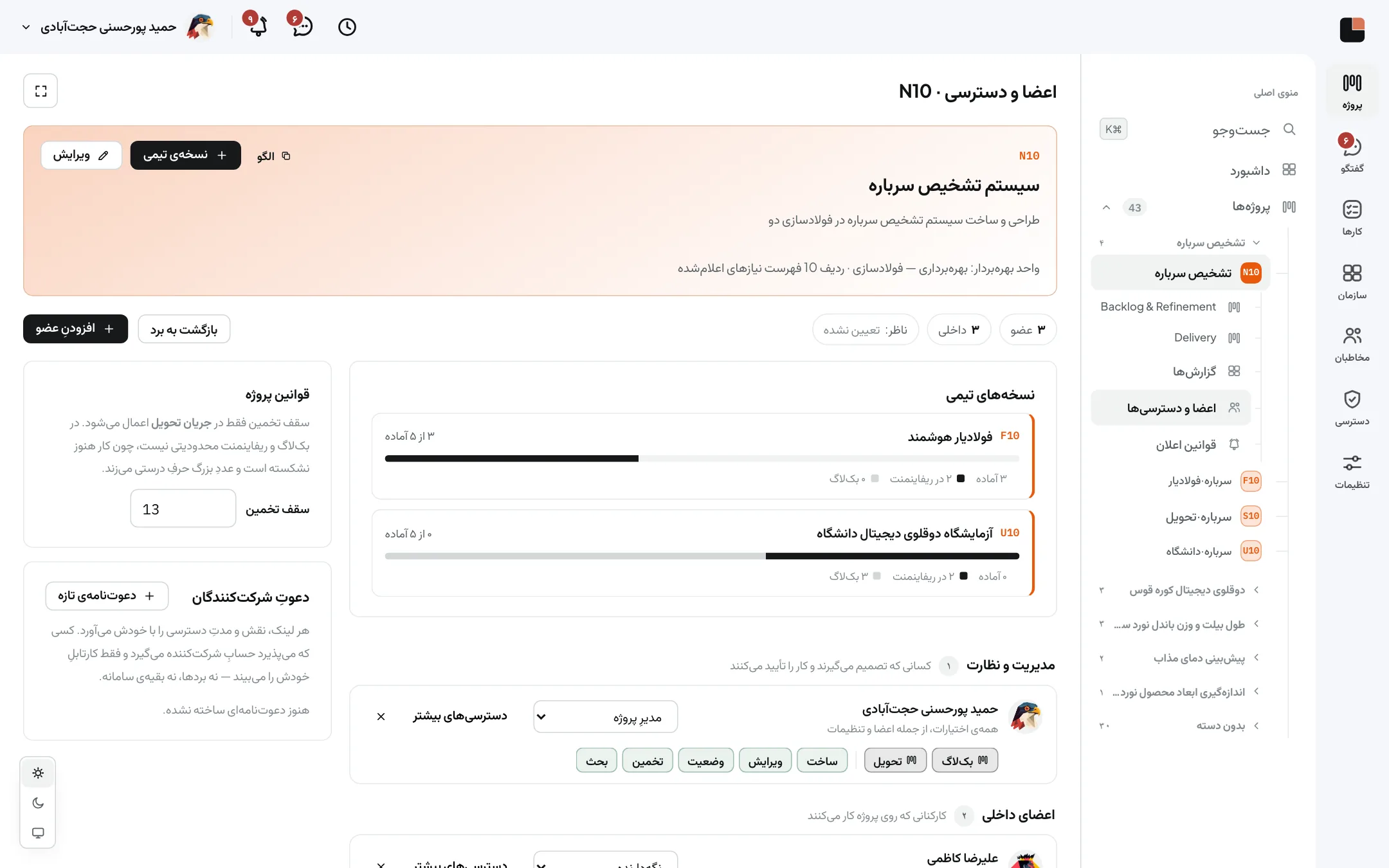
Task: Click the سقف تخمین input field
Action: click(x=183, y=509)
